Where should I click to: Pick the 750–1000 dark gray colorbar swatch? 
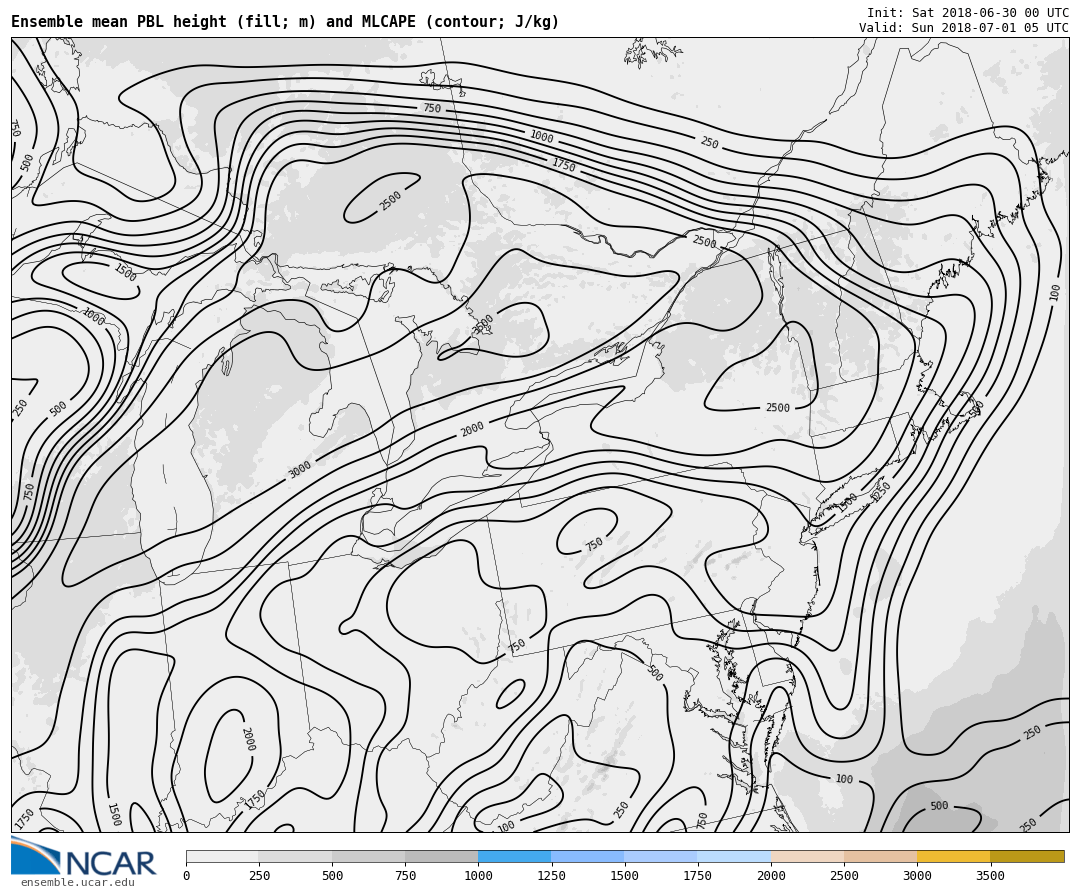tap(442, 856)
